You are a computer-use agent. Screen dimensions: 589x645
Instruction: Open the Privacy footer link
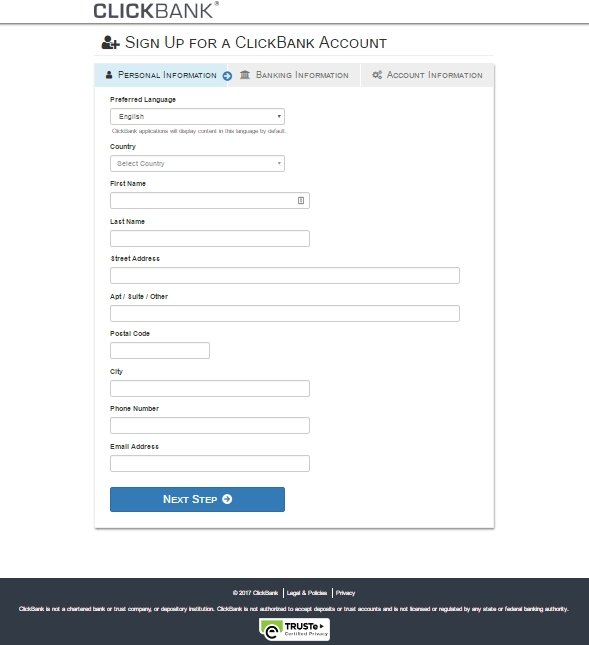tap(345, 593)
